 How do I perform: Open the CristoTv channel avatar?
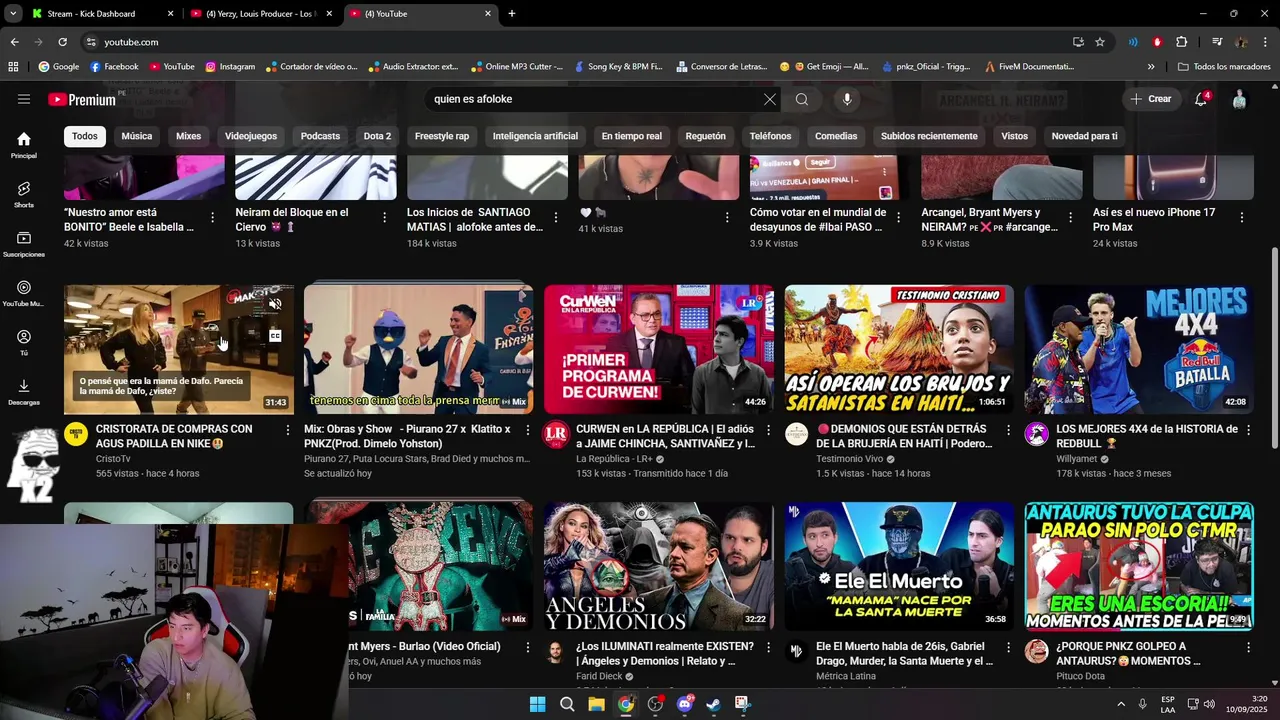(76, 434)
